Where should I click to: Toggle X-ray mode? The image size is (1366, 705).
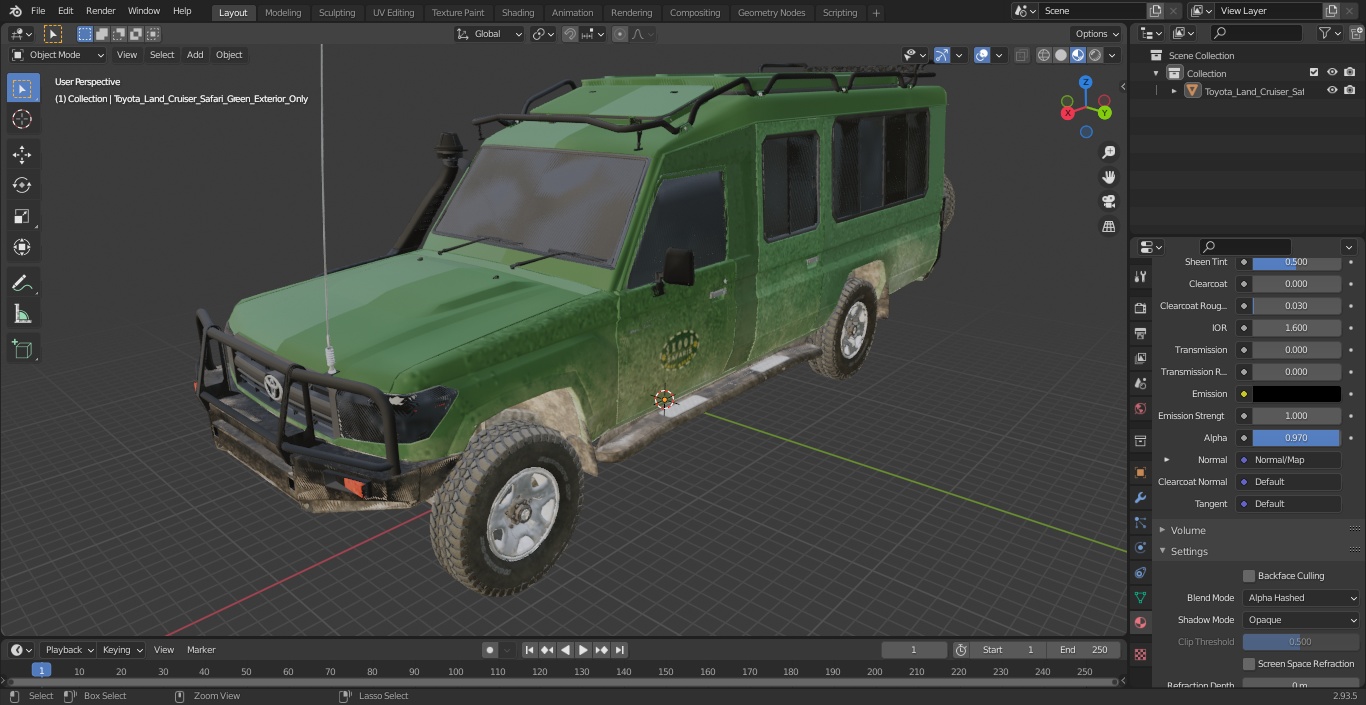(x=1021, y=55)
